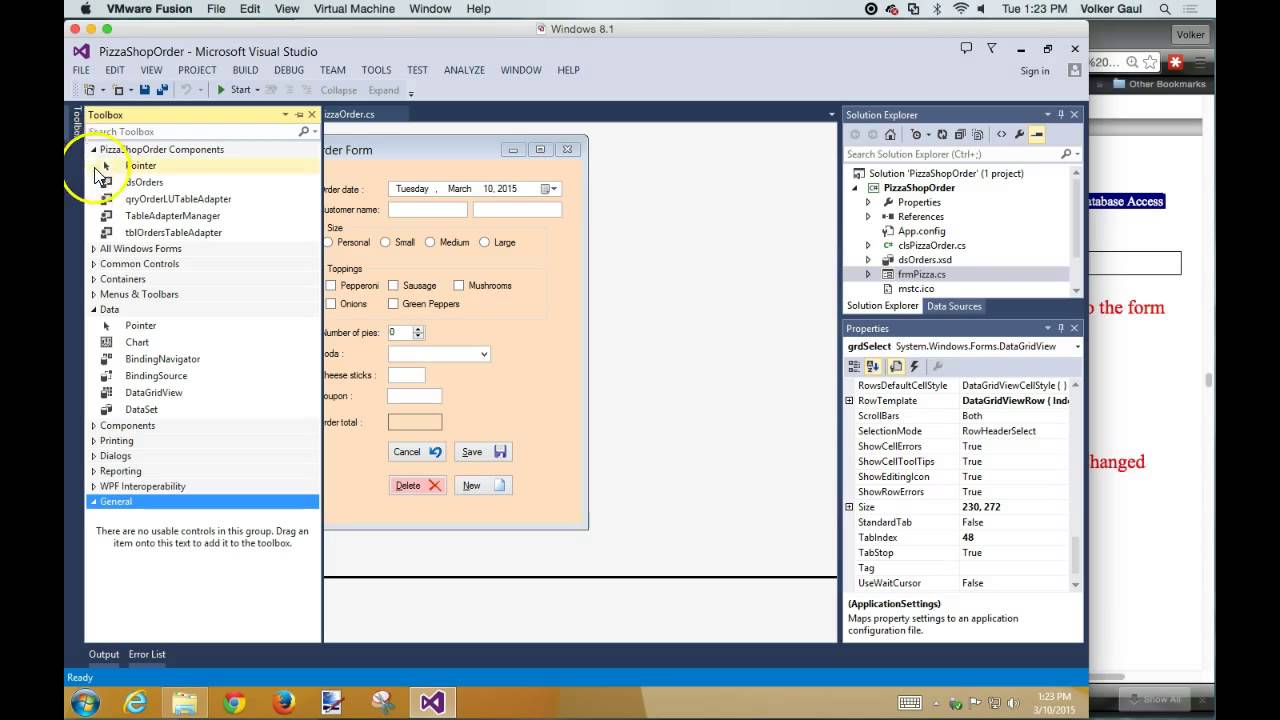
Task: Switch to the Data Sources tab
Action: click(954, 306)
